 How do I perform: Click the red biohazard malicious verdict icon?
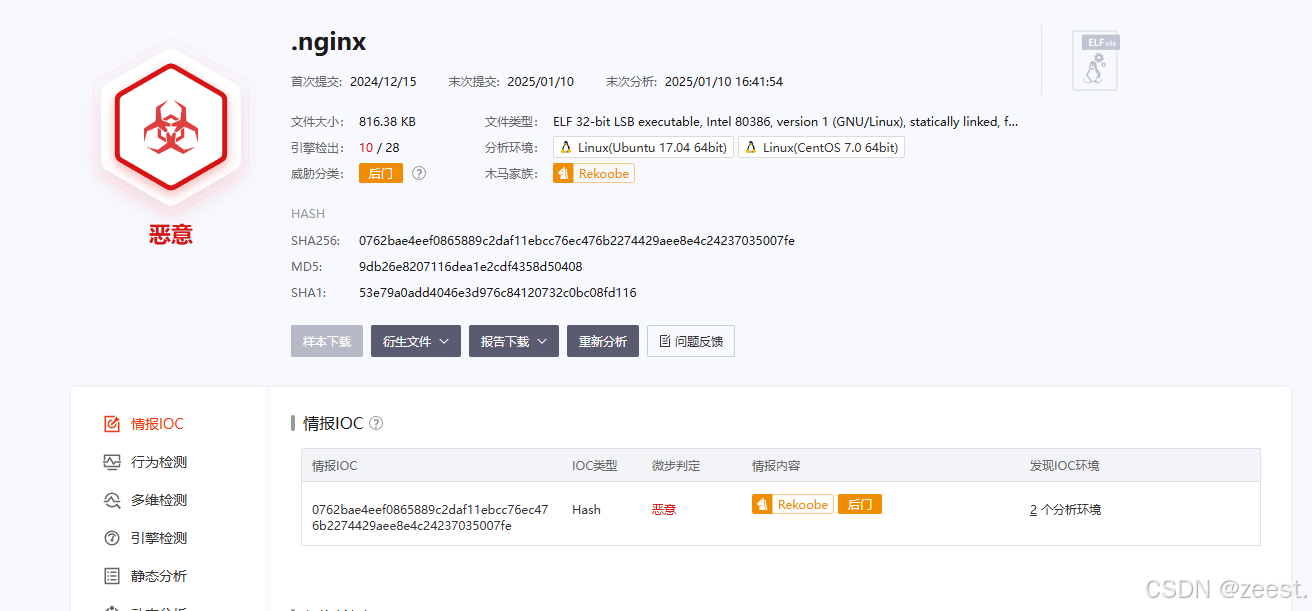171,125
